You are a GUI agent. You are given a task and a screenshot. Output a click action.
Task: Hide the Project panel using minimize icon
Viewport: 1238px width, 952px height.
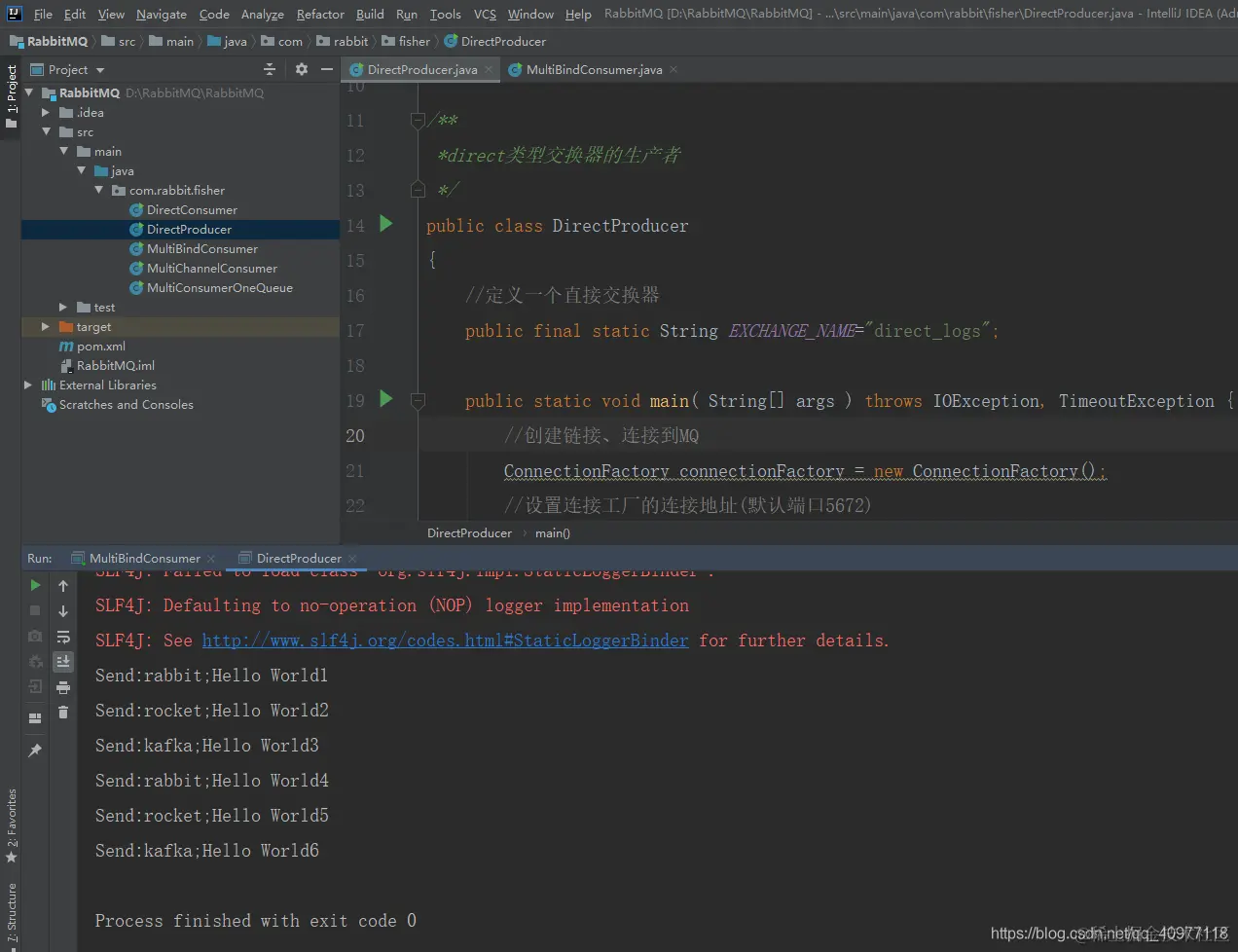327,69
